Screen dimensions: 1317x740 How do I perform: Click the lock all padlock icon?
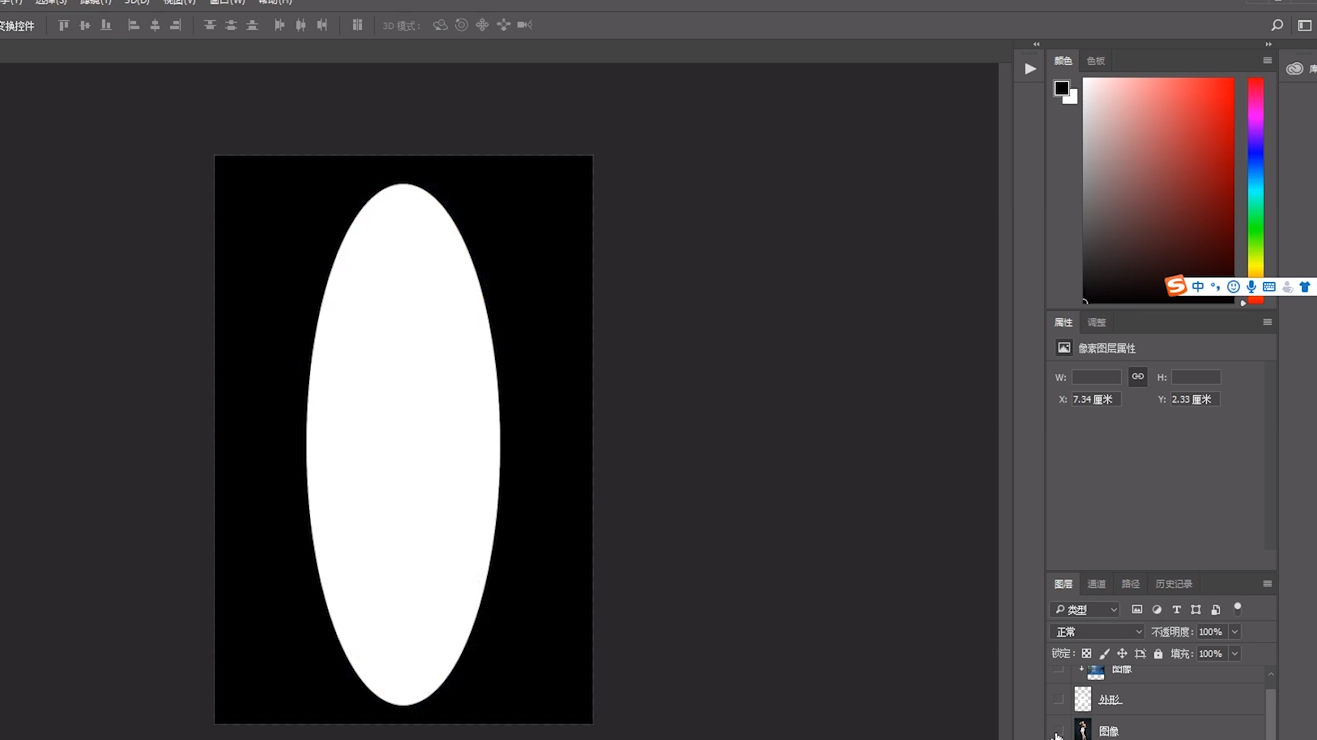[x=1158, y=654]
